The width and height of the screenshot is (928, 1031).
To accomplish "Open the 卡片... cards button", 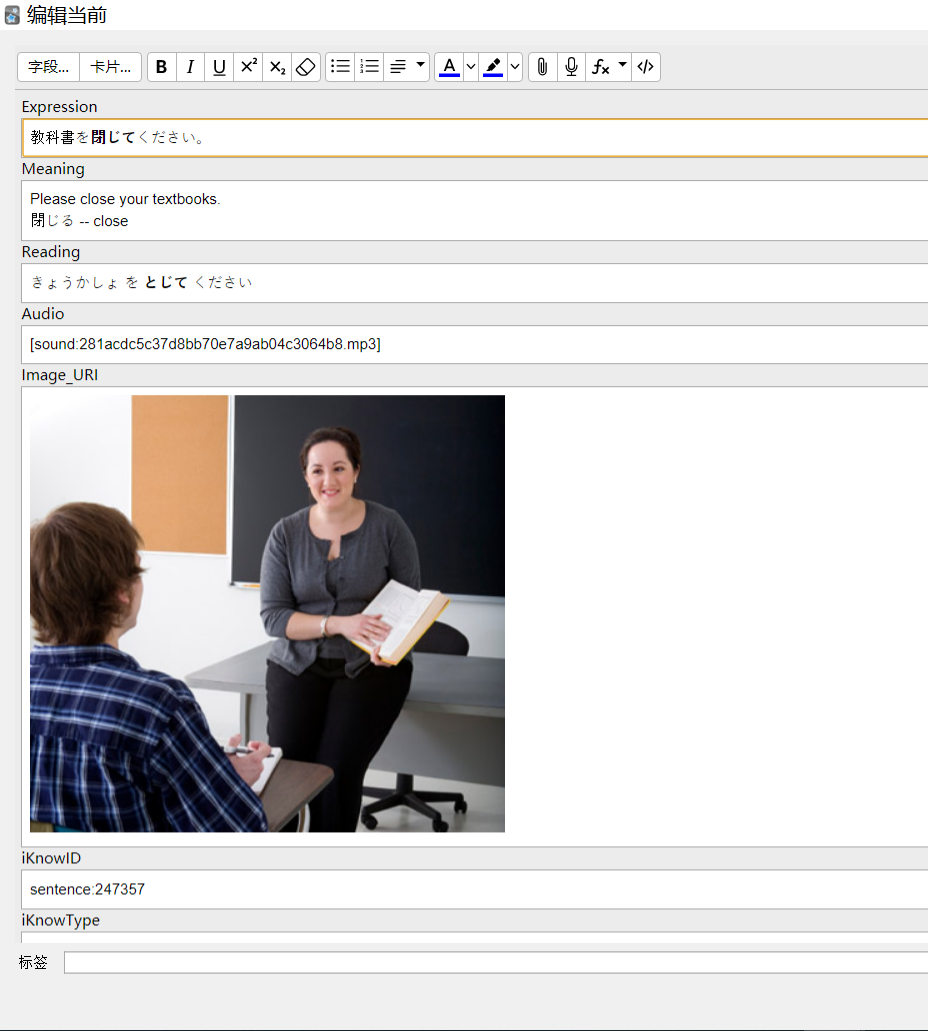I will [110, 67].
